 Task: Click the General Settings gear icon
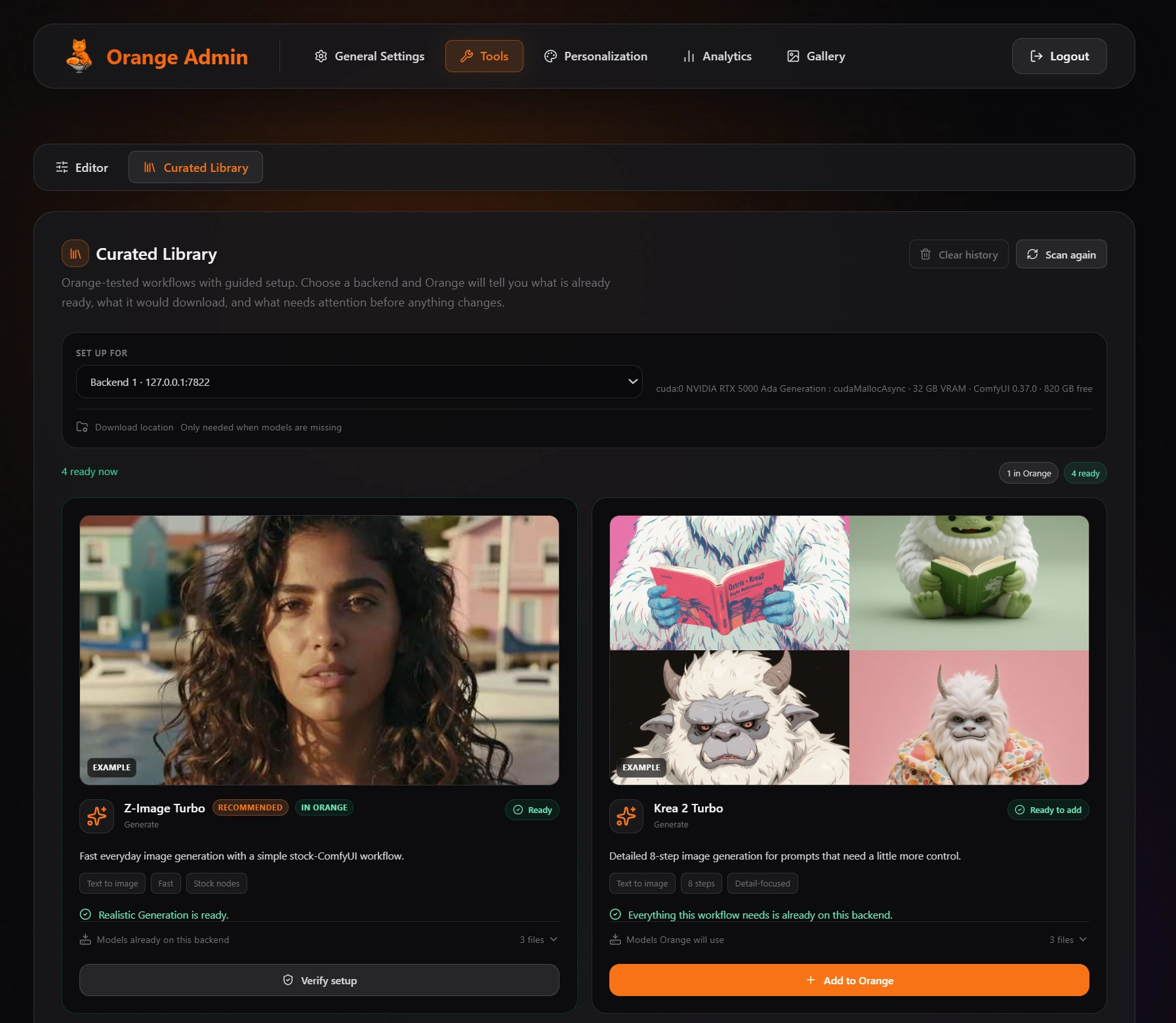coord(321,56)
